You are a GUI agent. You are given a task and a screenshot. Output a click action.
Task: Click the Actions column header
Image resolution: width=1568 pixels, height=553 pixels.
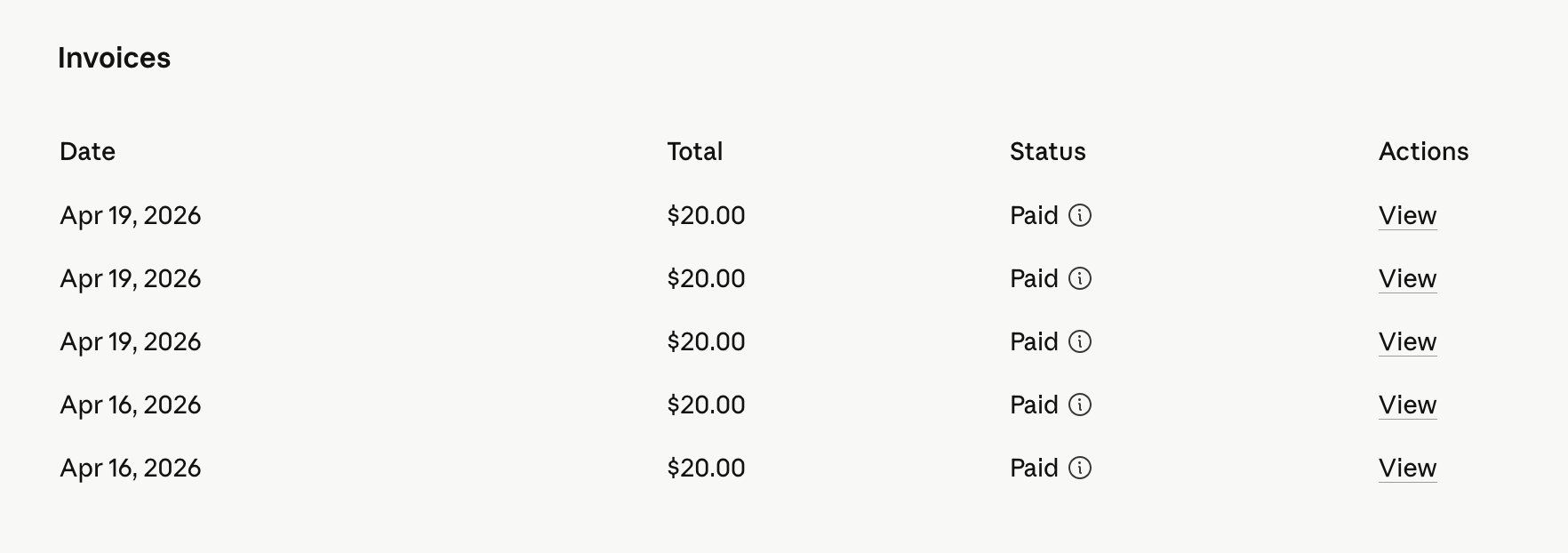1423,151
